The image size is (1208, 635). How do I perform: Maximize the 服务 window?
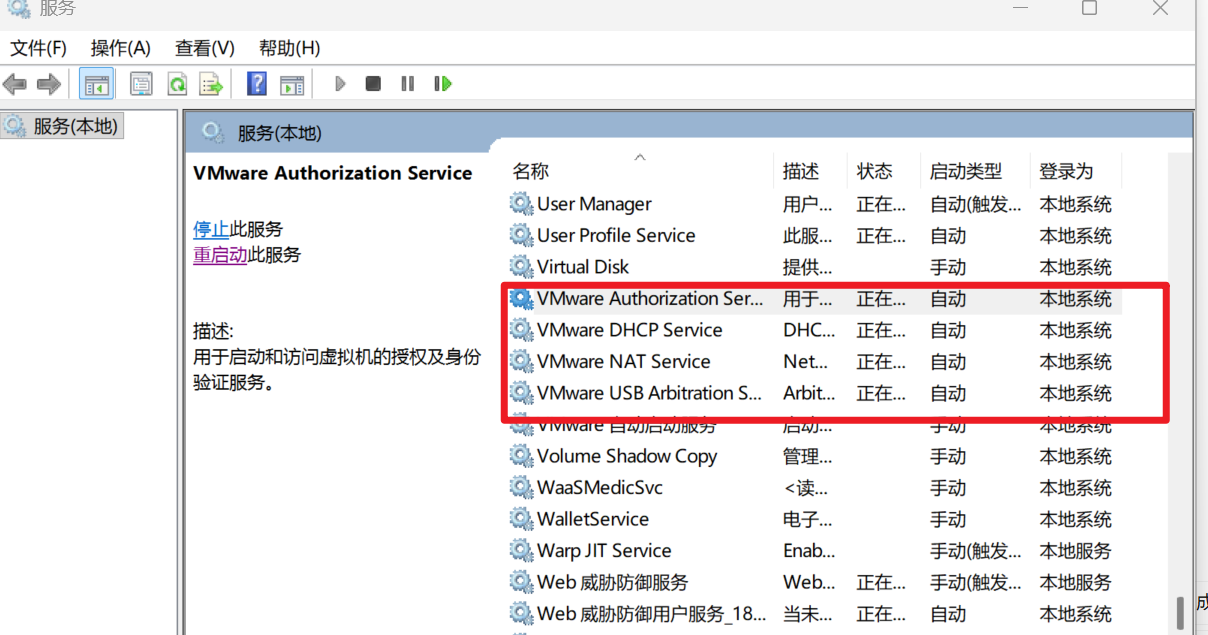[x=1089, y=8]
